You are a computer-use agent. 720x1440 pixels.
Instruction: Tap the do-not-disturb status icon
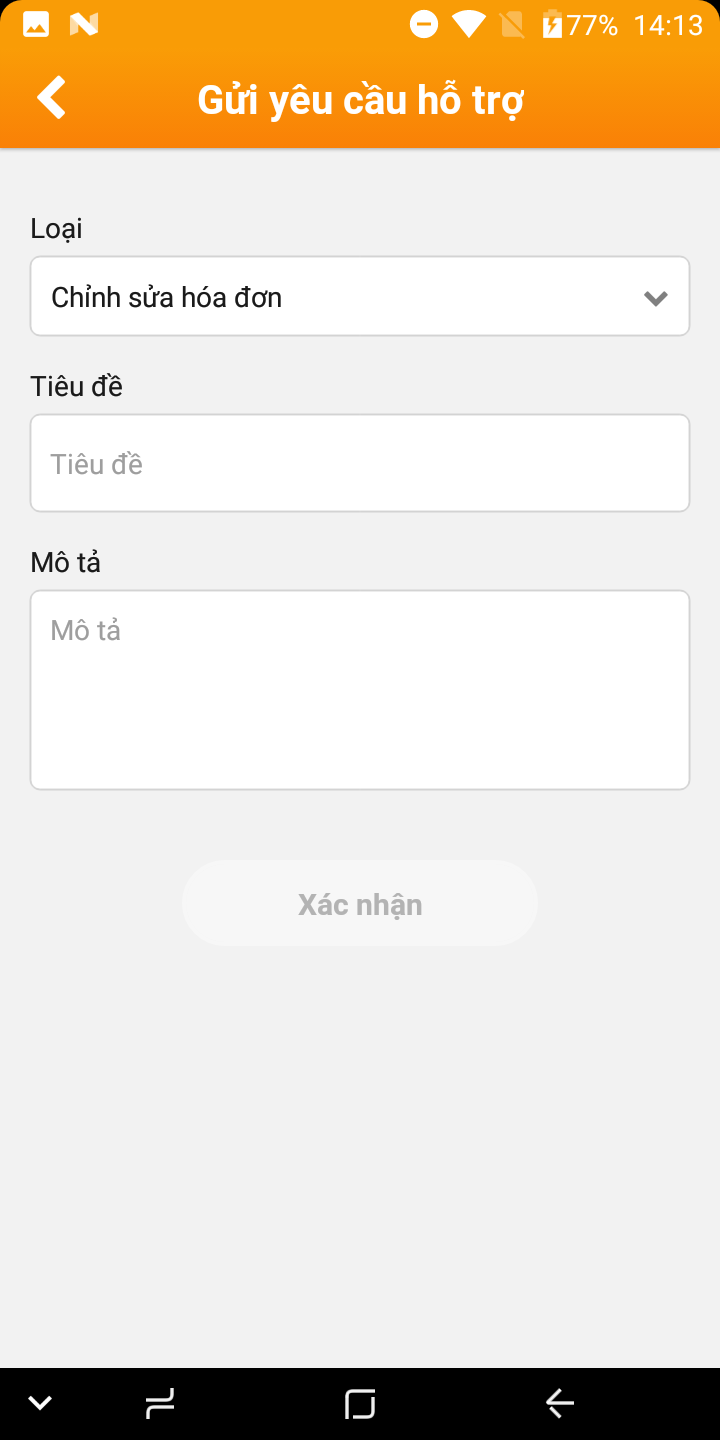click(424, 24)
